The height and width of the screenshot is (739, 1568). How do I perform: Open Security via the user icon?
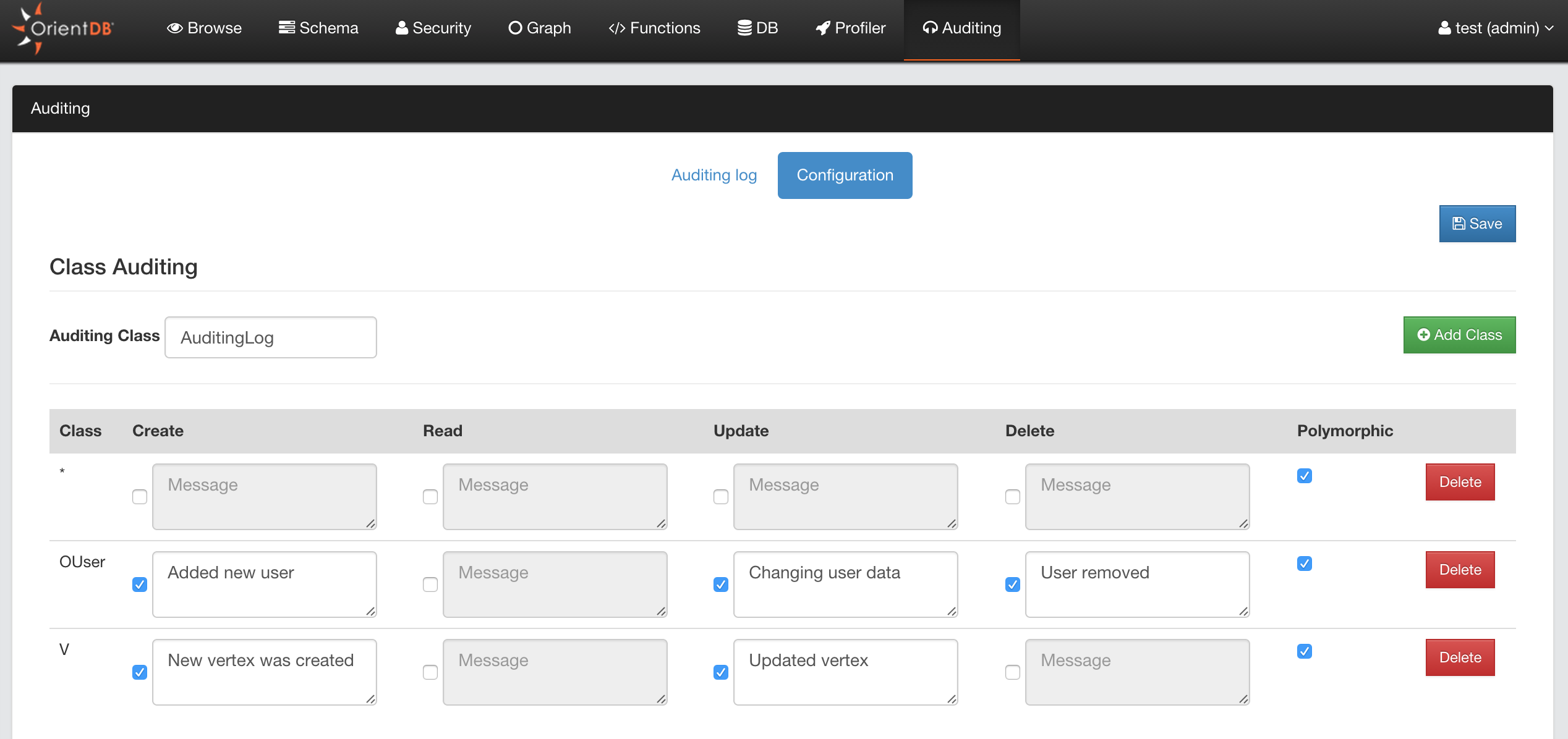click(402, 28)
